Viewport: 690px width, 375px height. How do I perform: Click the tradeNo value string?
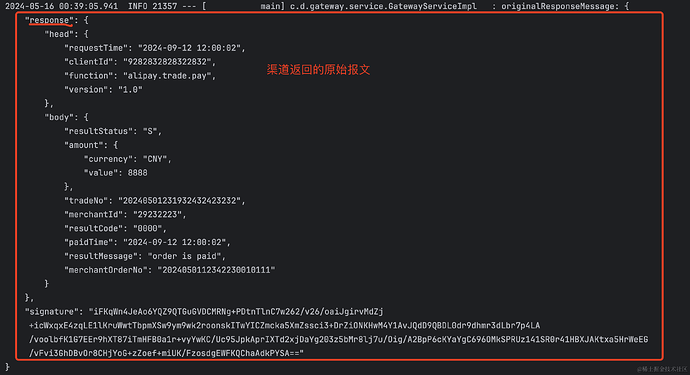180,200
